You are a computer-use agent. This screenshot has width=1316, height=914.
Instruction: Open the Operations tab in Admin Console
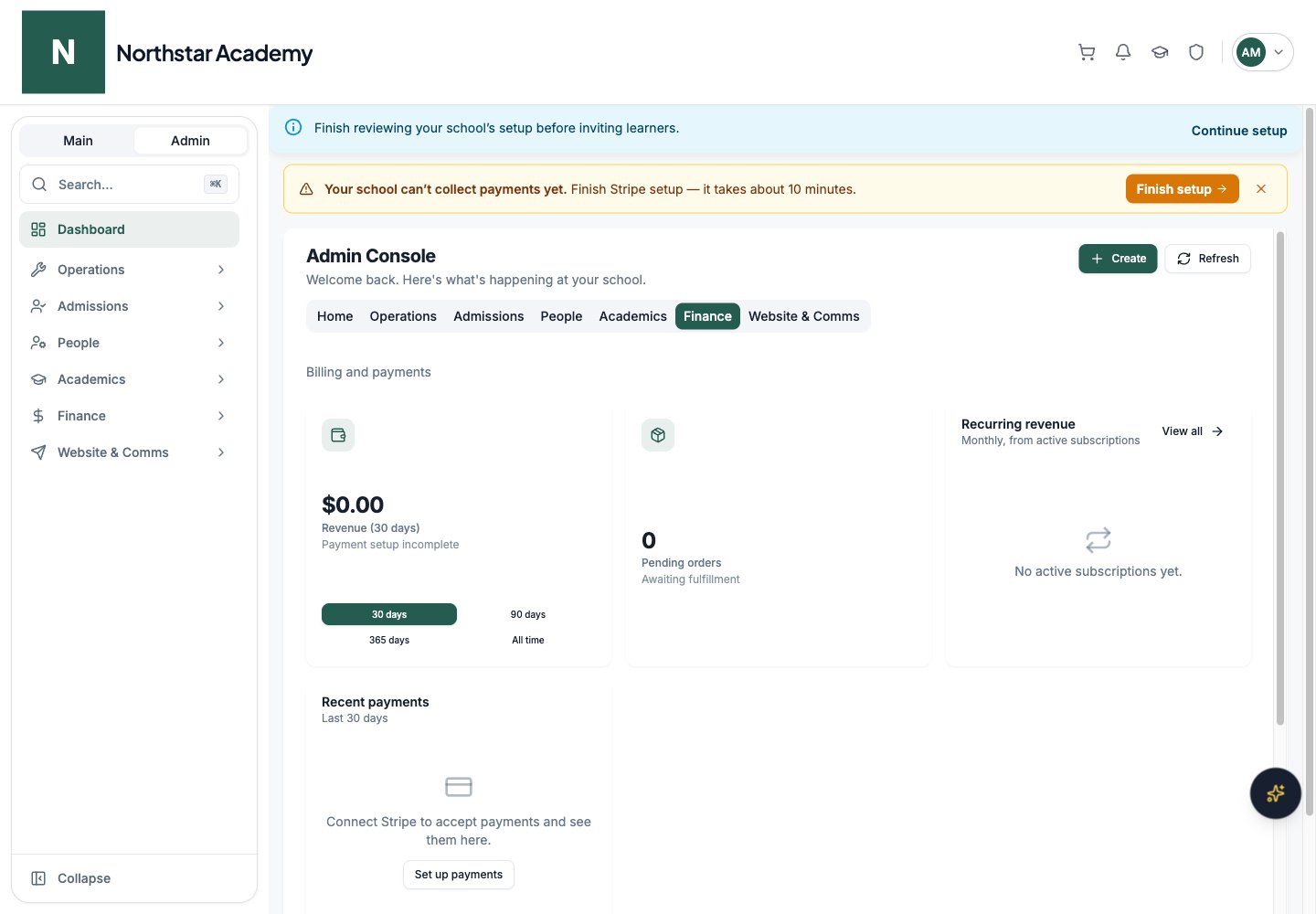[403, 316]
